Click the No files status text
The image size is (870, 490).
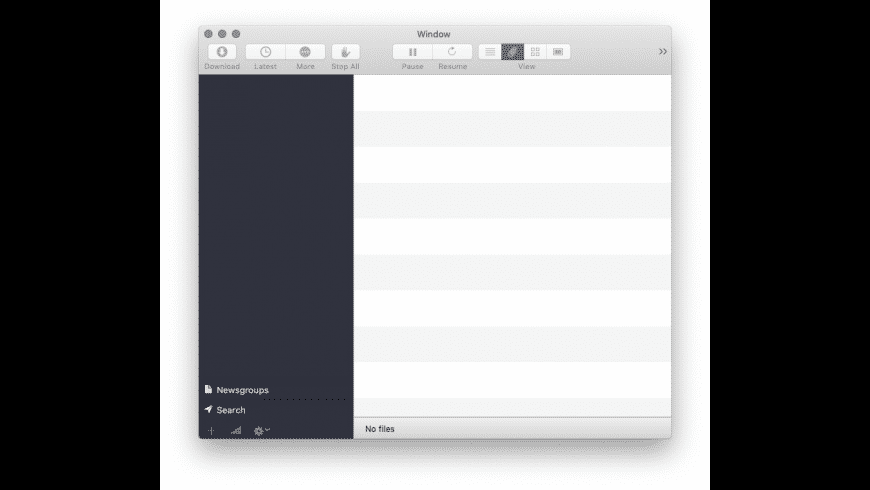click(x=380, y=429)
